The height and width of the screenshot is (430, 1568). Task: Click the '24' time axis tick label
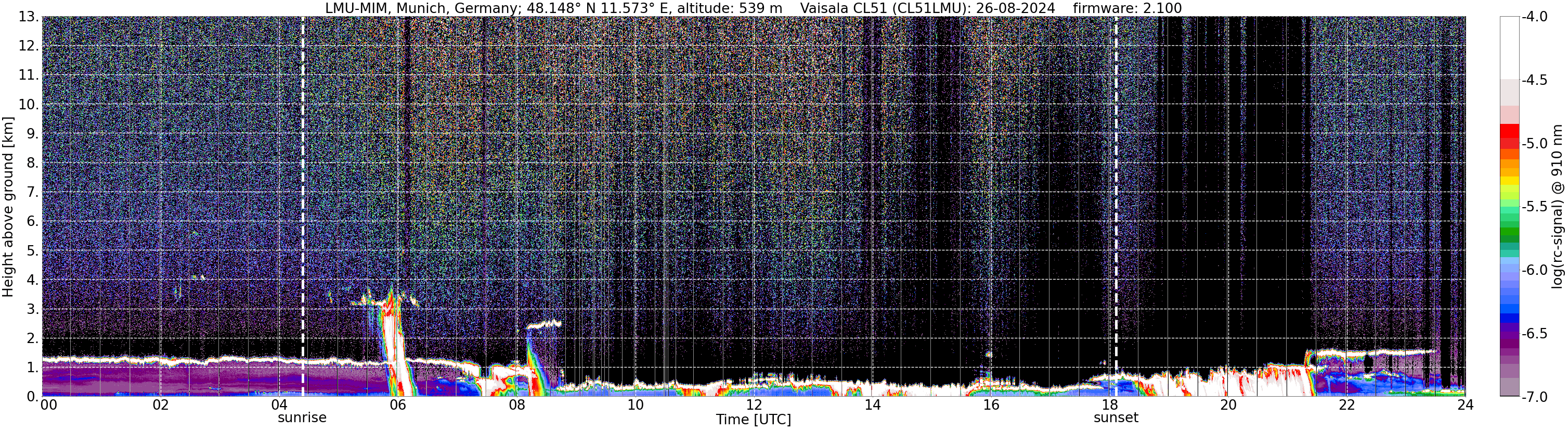pos(1465,405)
